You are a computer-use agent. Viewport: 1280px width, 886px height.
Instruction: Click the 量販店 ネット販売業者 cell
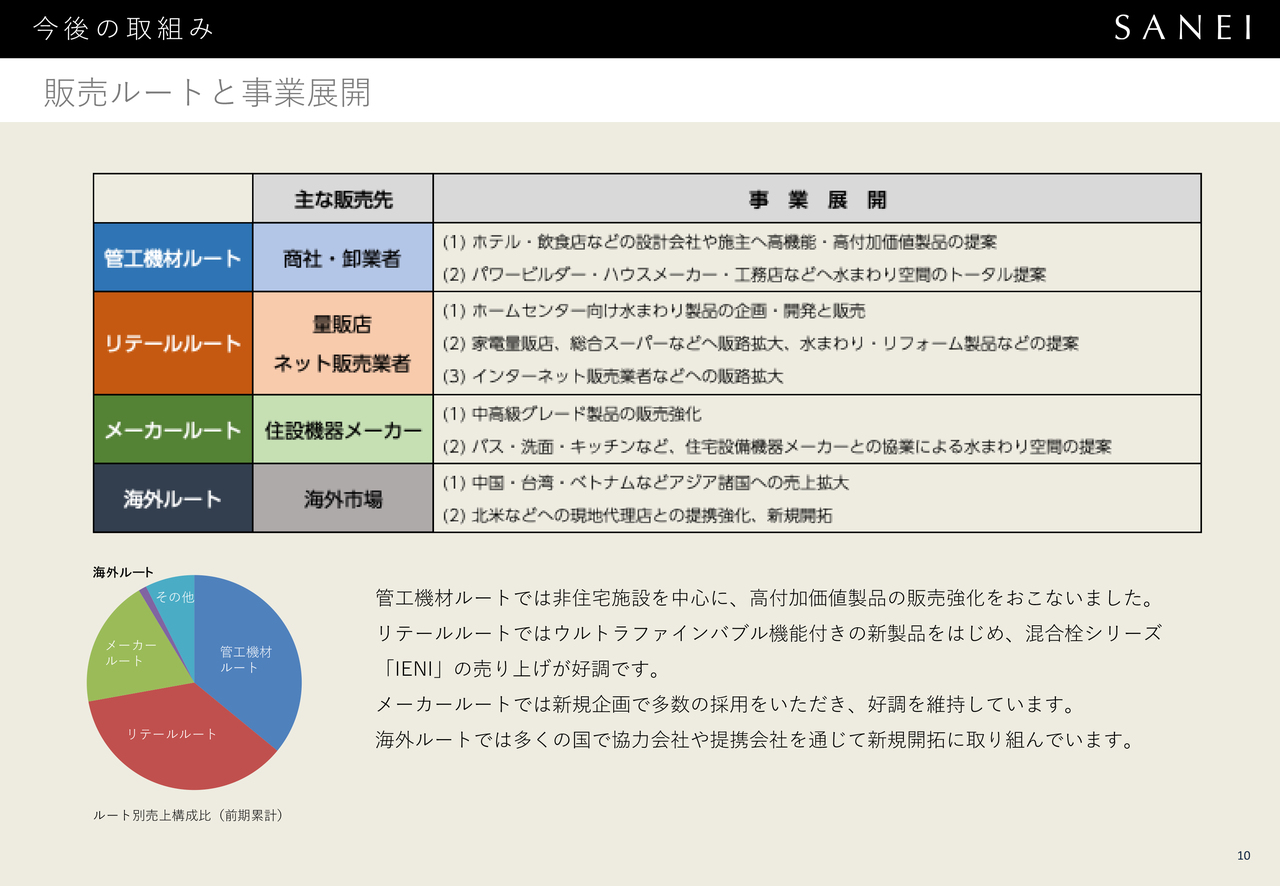coord(342,343)
